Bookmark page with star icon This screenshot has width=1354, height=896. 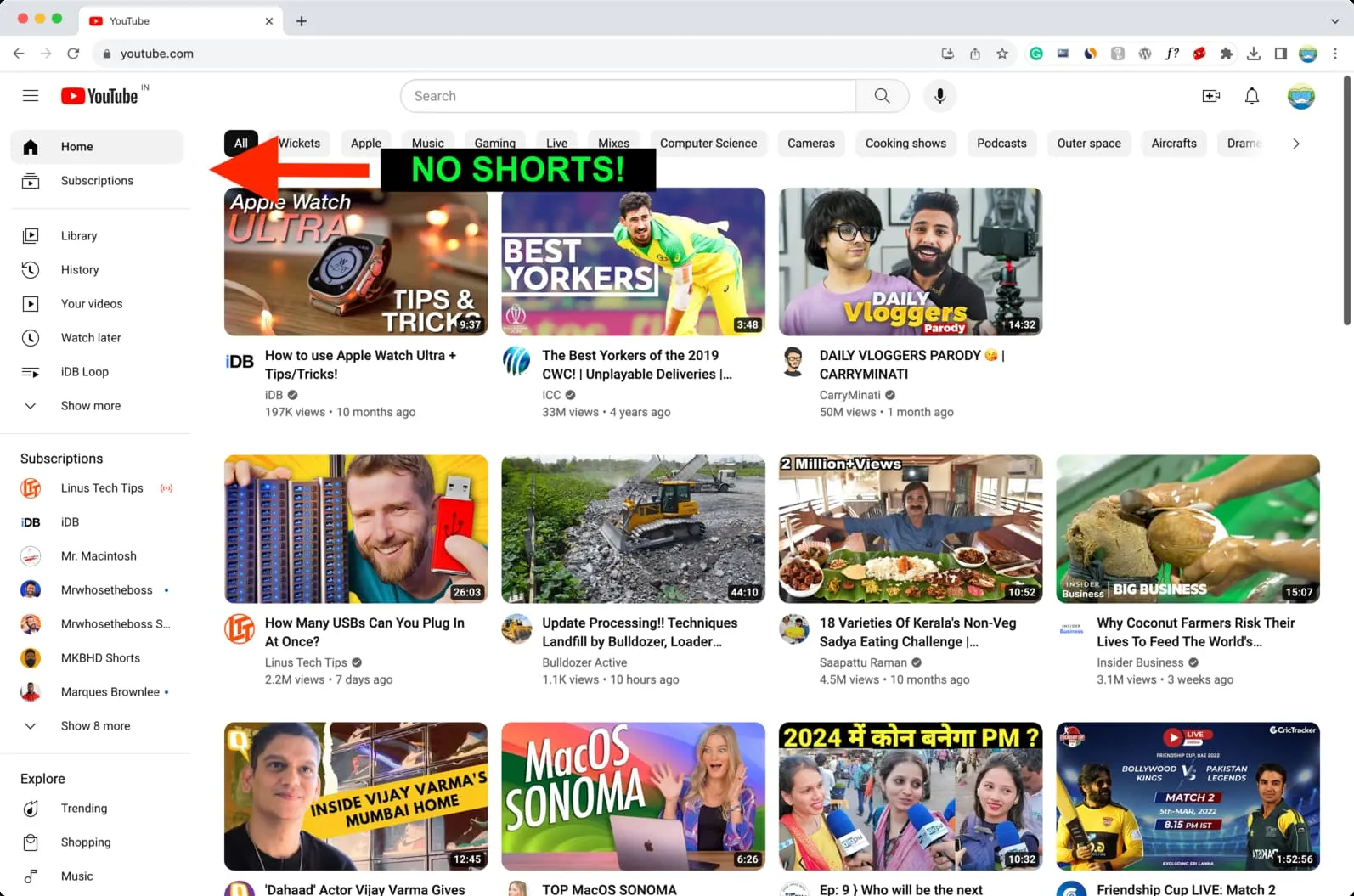click(x=1002, y=54)
